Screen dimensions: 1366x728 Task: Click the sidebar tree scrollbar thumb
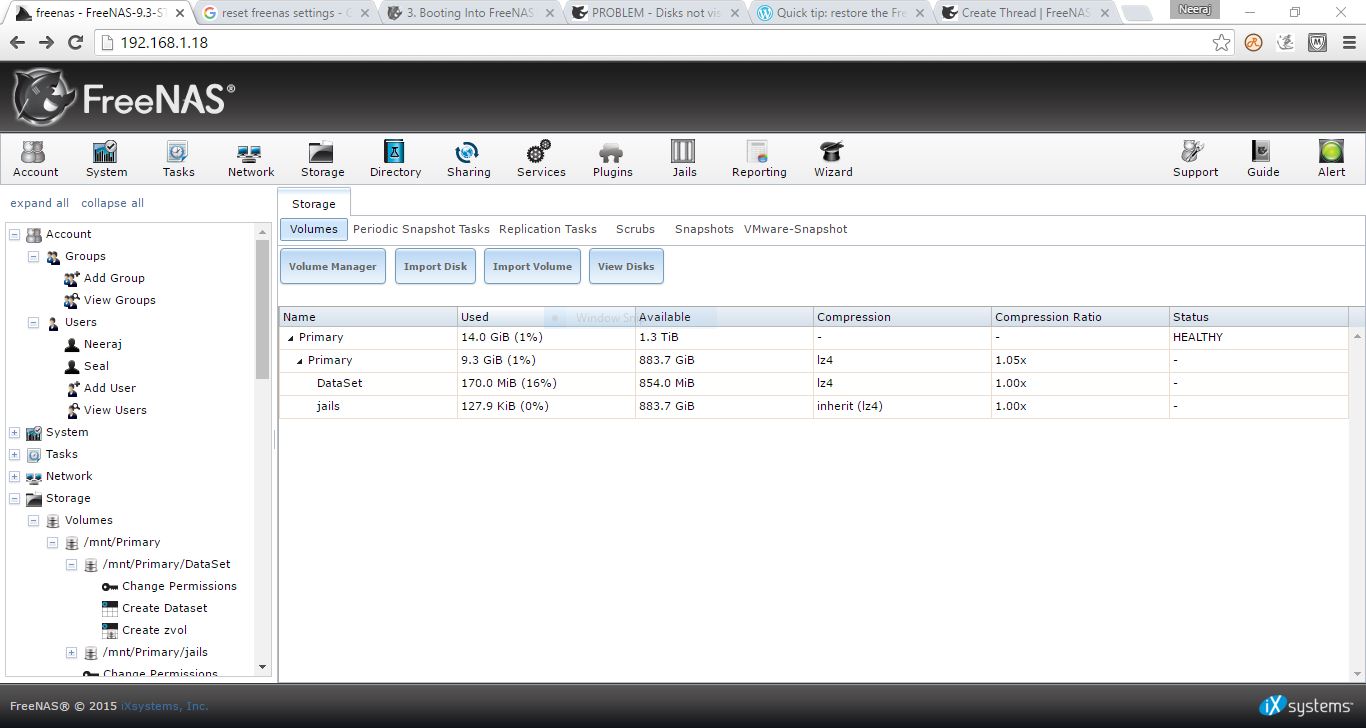tap(263, 309)
